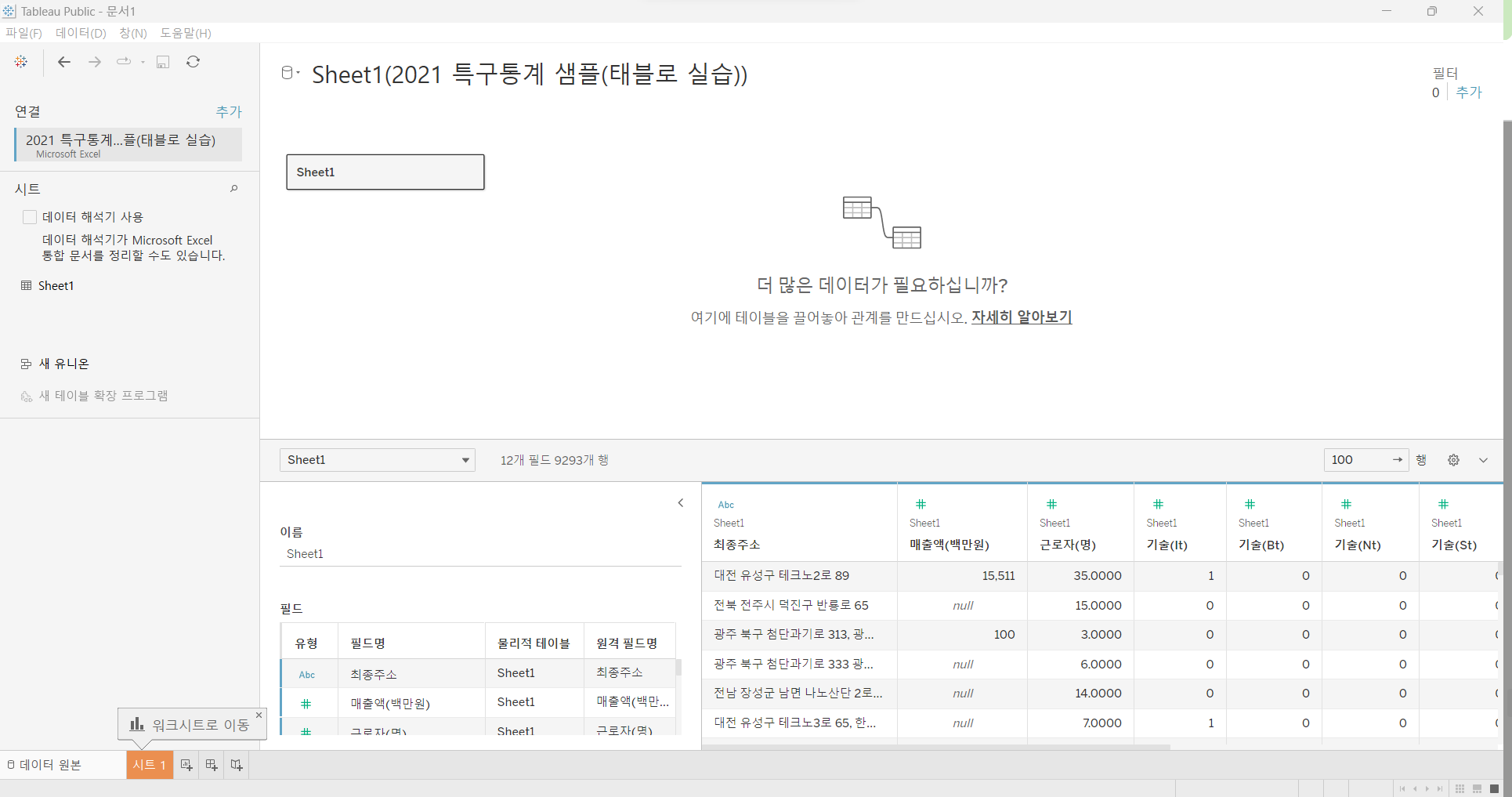Click the # type icon of 기술(It) column
Viewport: 1512px width, 797px height.
1159,504
